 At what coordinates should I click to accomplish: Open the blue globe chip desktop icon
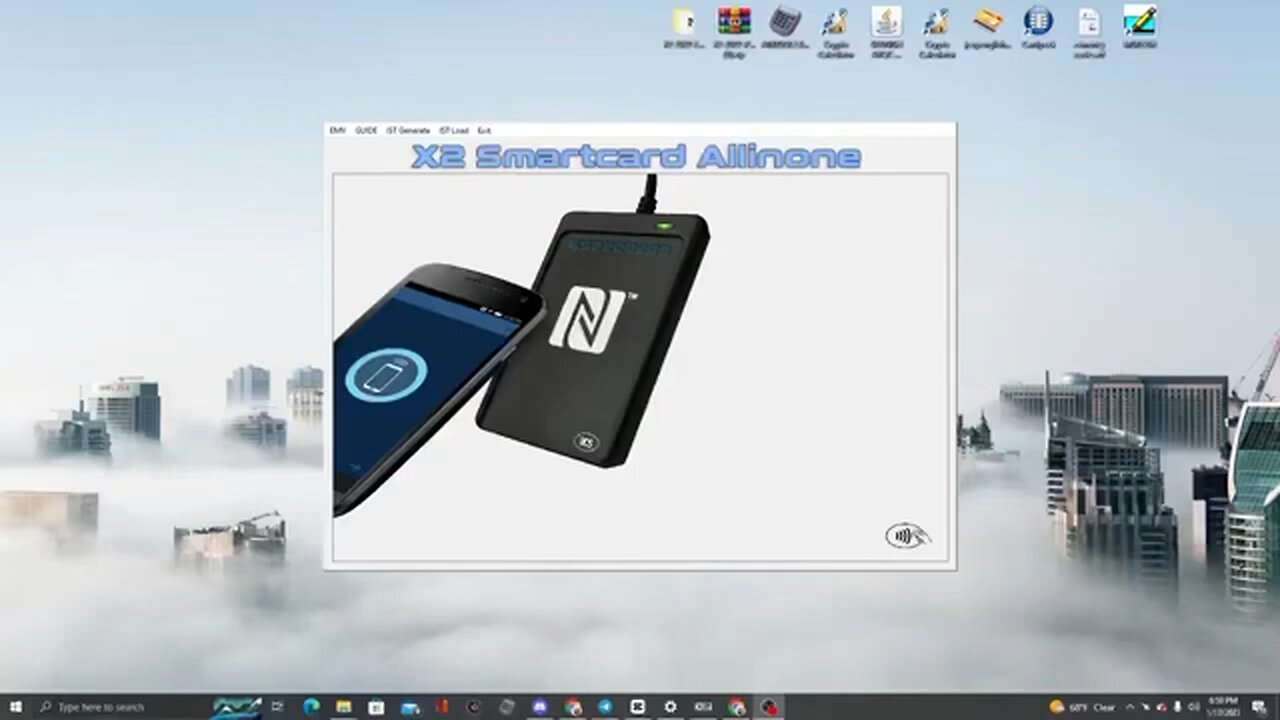pyautogui.click(x=1038, y=28)
